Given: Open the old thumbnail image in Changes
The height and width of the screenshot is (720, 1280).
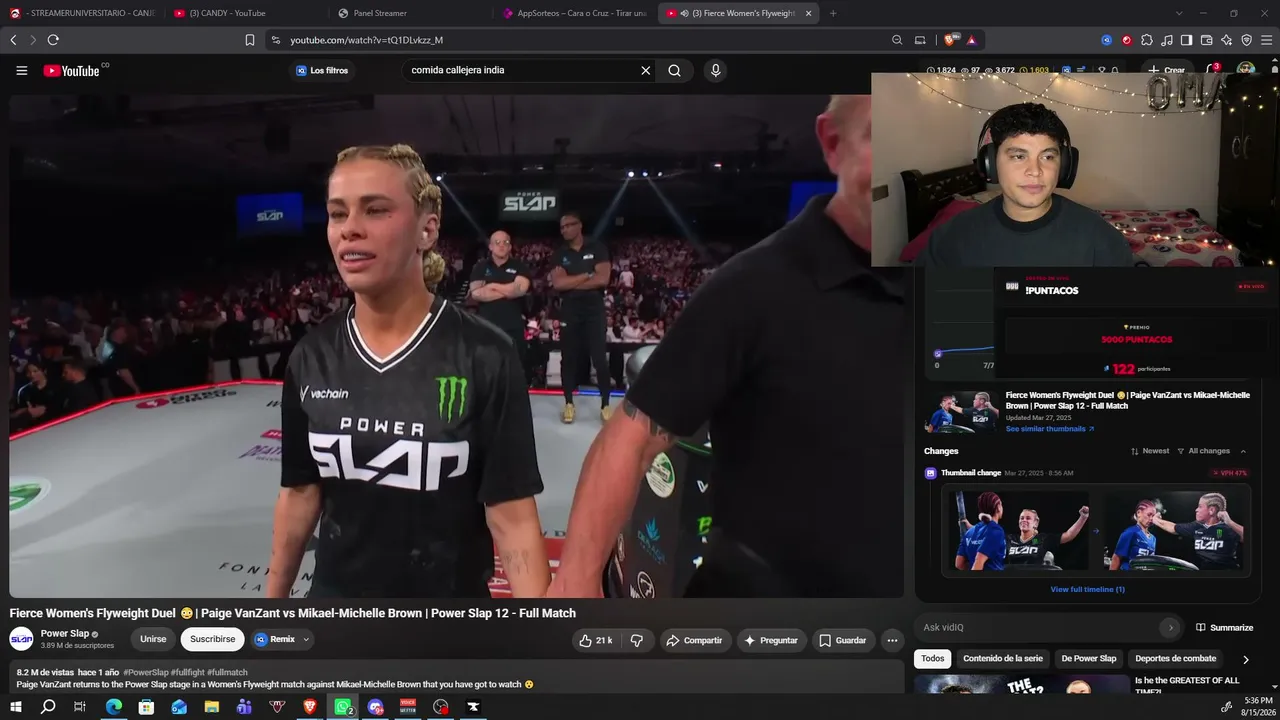Looking at the screenshot, I should point(1017,532).
